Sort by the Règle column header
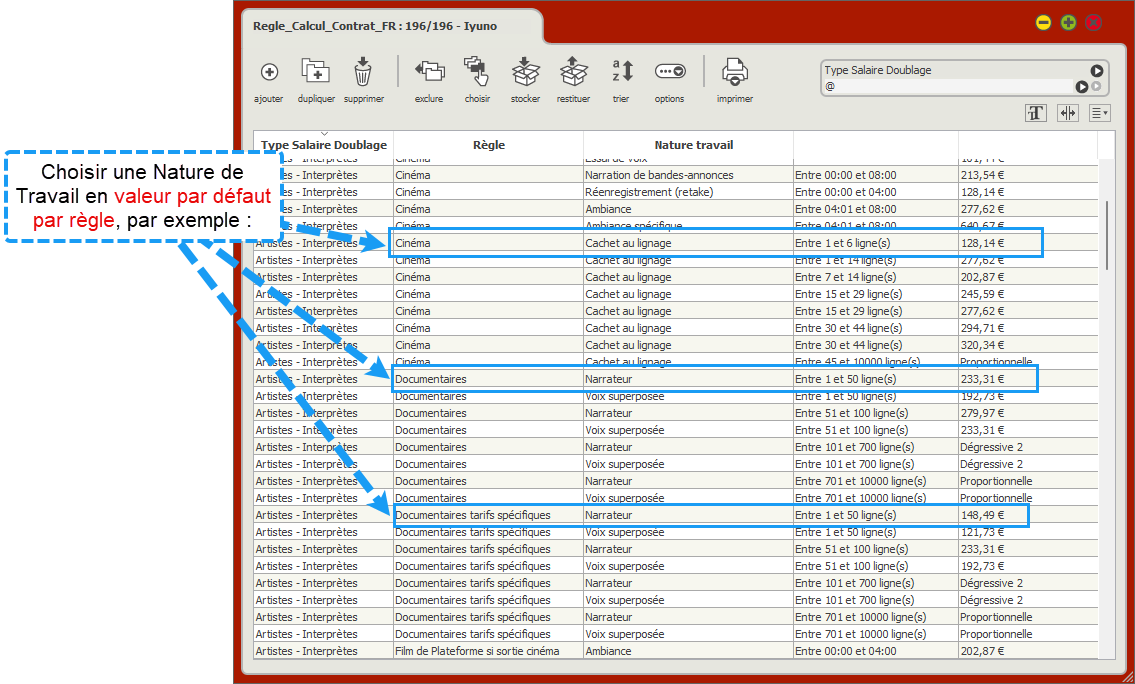 pyautogui.click(x=488, y=145)
